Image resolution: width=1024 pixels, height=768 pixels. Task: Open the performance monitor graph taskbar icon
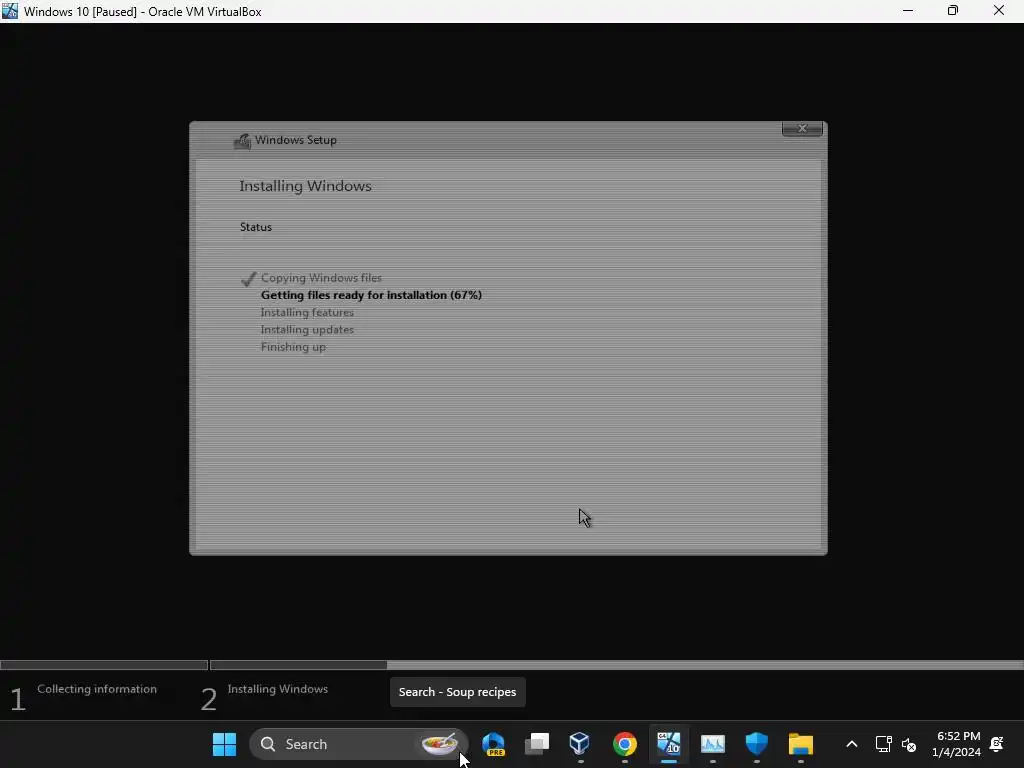(712, 744)
